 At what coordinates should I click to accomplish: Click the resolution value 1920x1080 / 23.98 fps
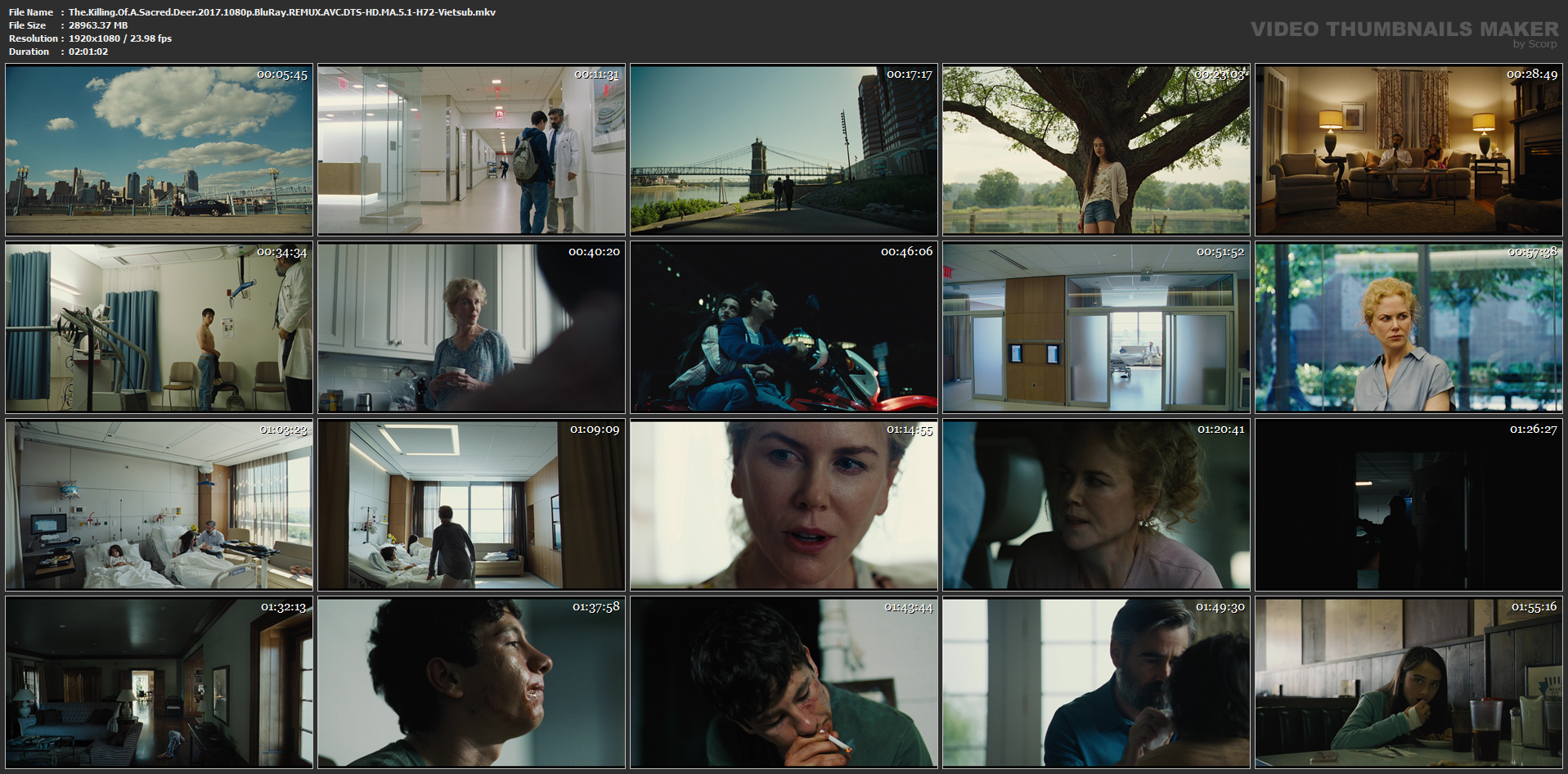[120, 38]
